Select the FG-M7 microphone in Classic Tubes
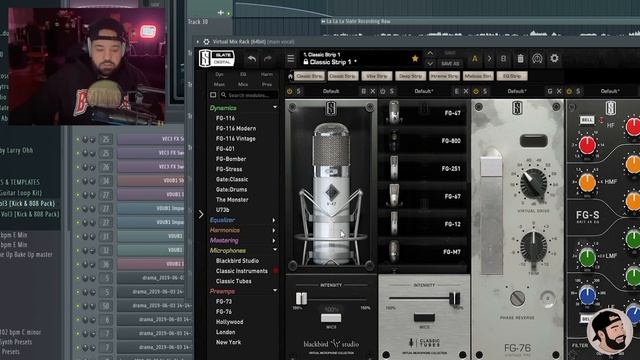 click(423, 252)
